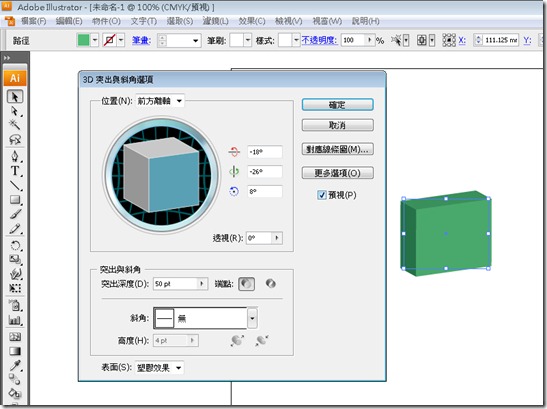Image resolution: width=547 pixels, height=409 pixels.
Task: Click the 更多選項(O) button
Action: click(x=337, y=173)
